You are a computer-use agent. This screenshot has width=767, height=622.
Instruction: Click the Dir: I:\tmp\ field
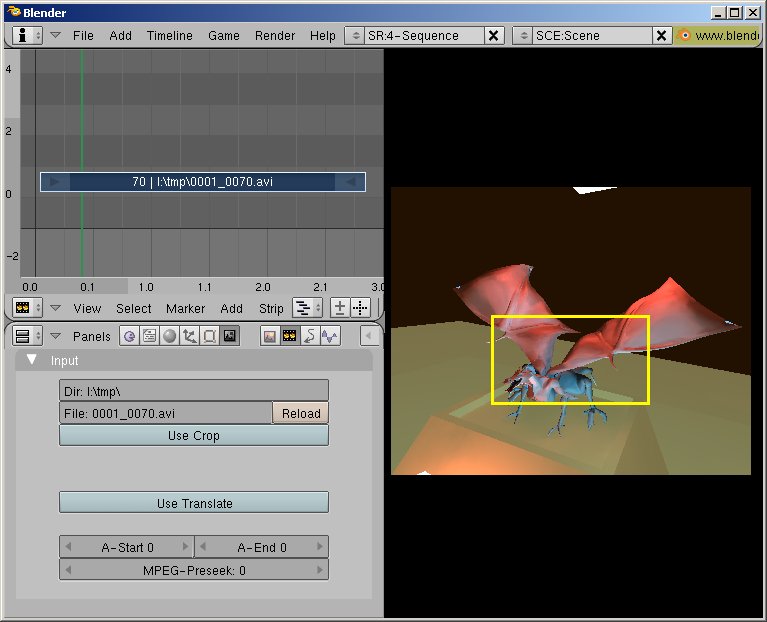click(194, 391)
